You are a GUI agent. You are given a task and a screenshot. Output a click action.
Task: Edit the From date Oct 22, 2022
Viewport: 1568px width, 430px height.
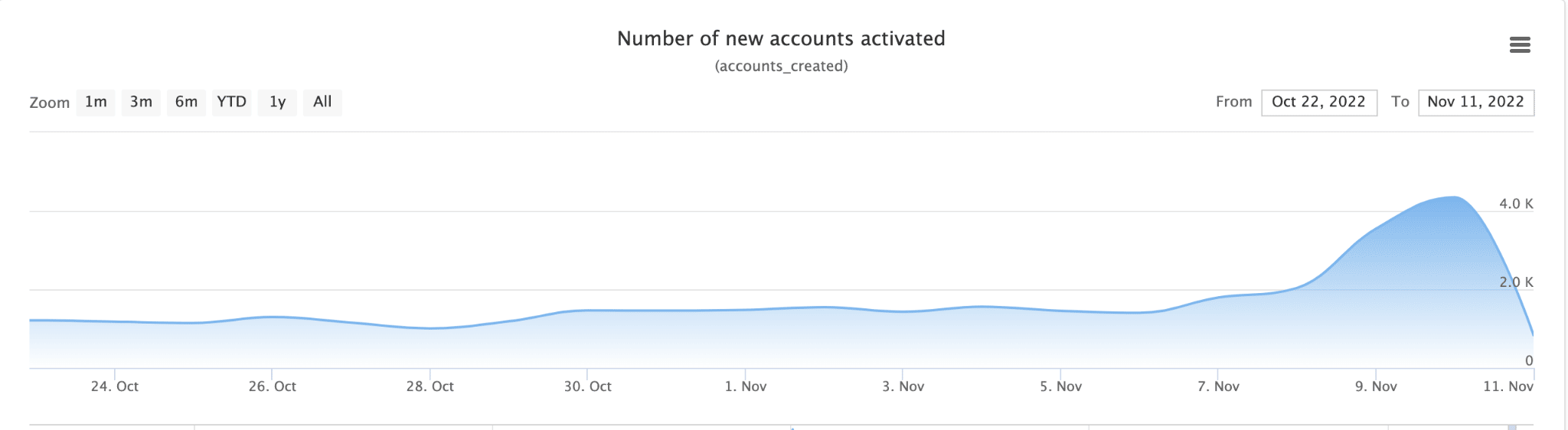coord(1319,103)
